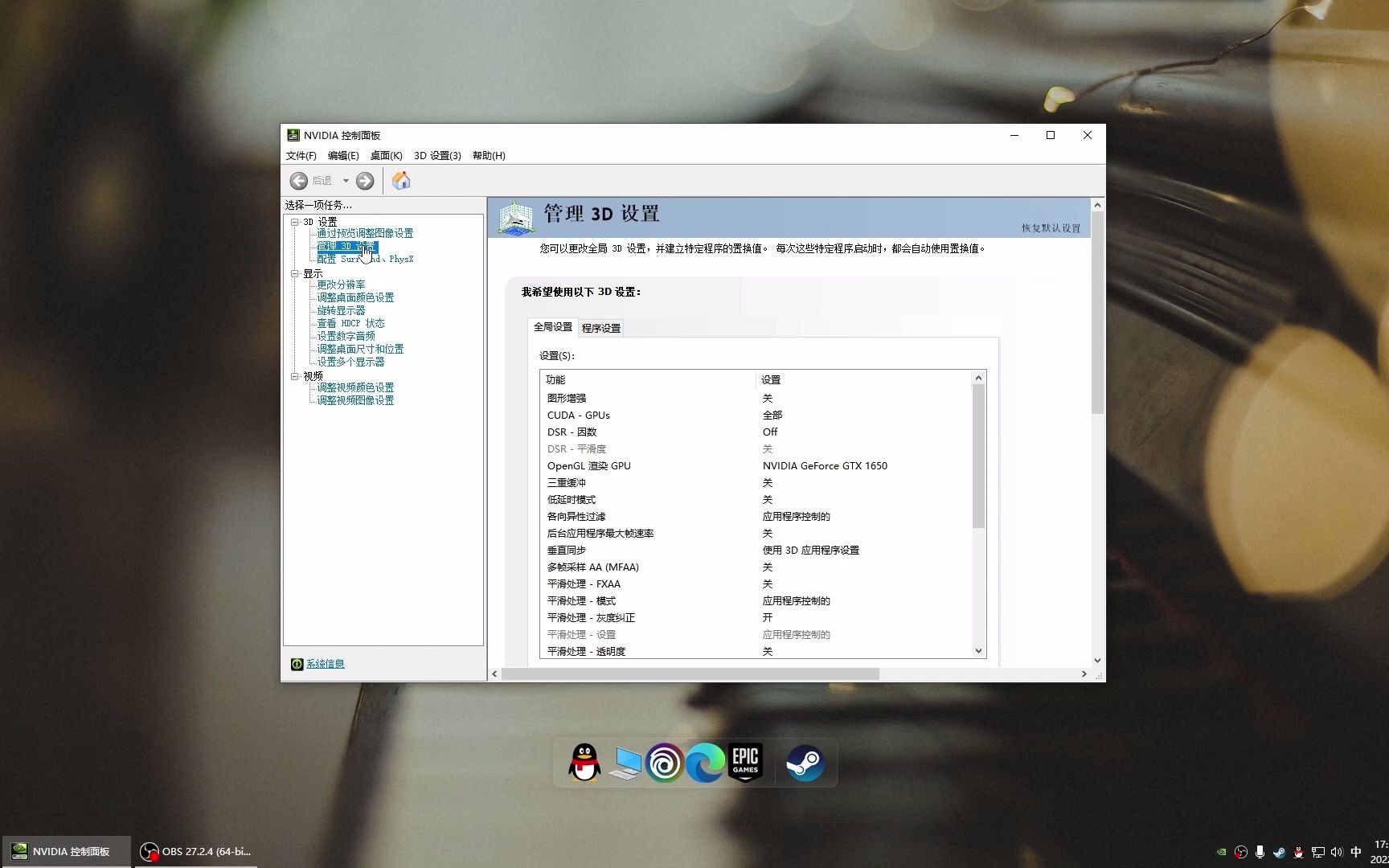1389x868 pixels.
Task: Open 文件(F) menu
Action: pyautogui.click(x=301, y=156)
